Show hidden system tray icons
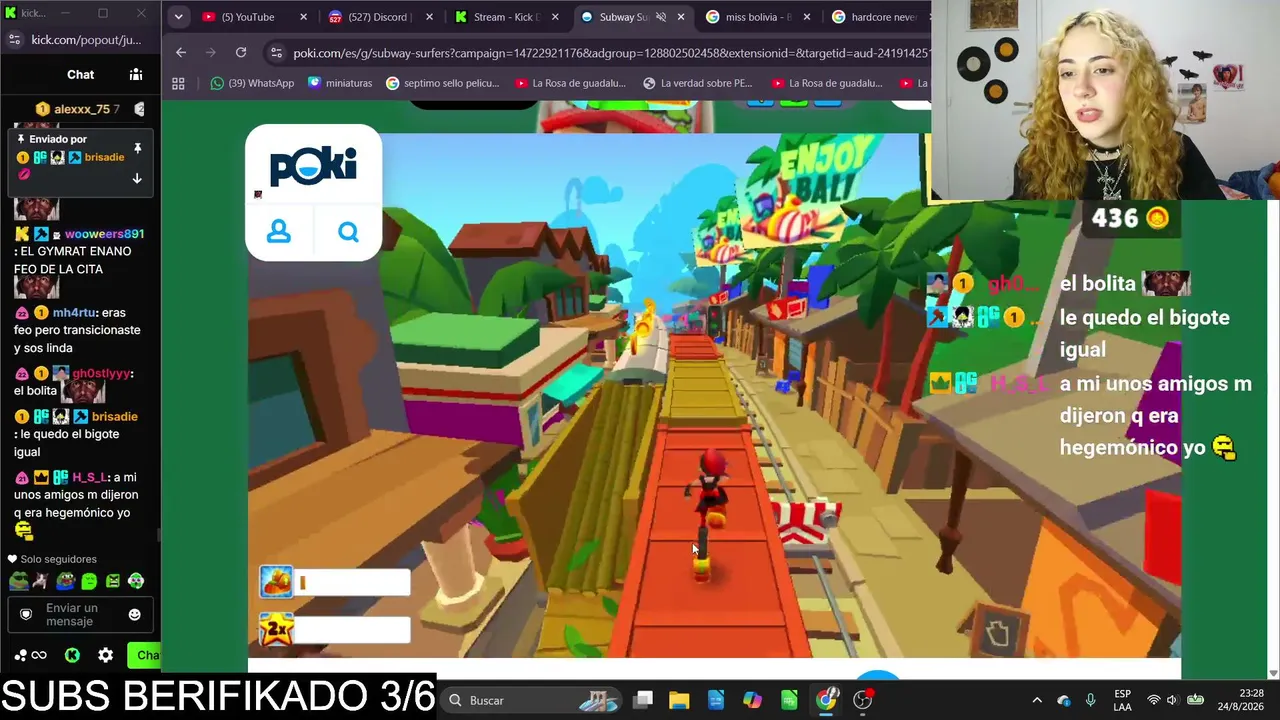This screenshot has height=720, width=1280. [1037, 700]
